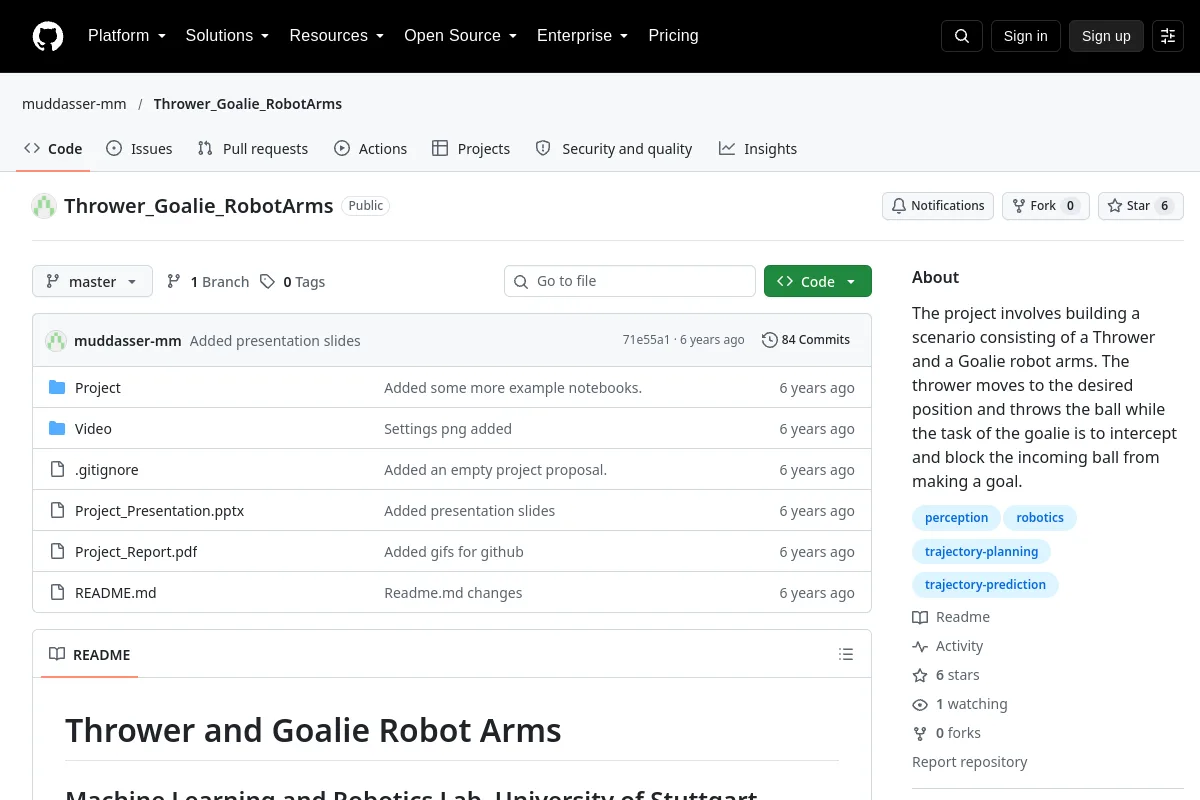Click the Project folder icon
Screen dimensions: 1200x800
(x=57, y=388)
